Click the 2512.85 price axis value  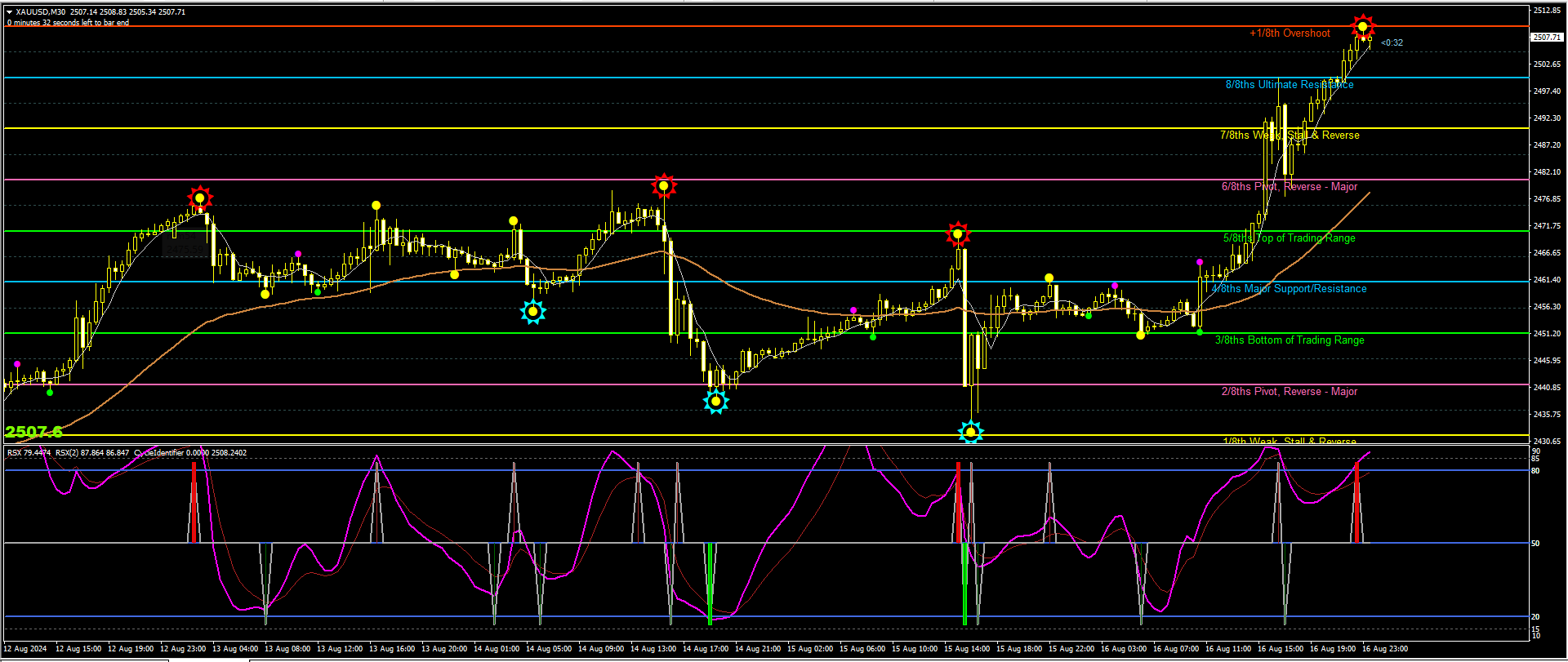pos(1547,11)
